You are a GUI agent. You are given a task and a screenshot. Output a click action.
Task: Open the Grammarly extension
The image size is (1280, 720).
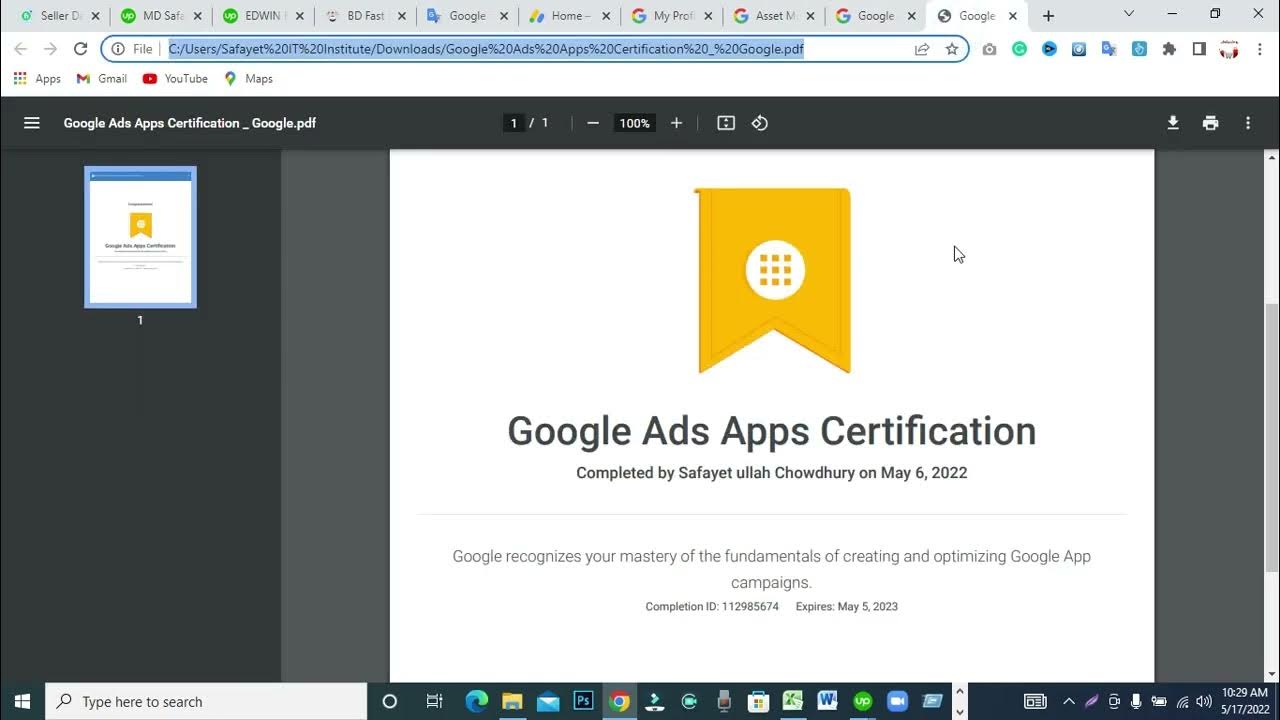pos(1019,48)
